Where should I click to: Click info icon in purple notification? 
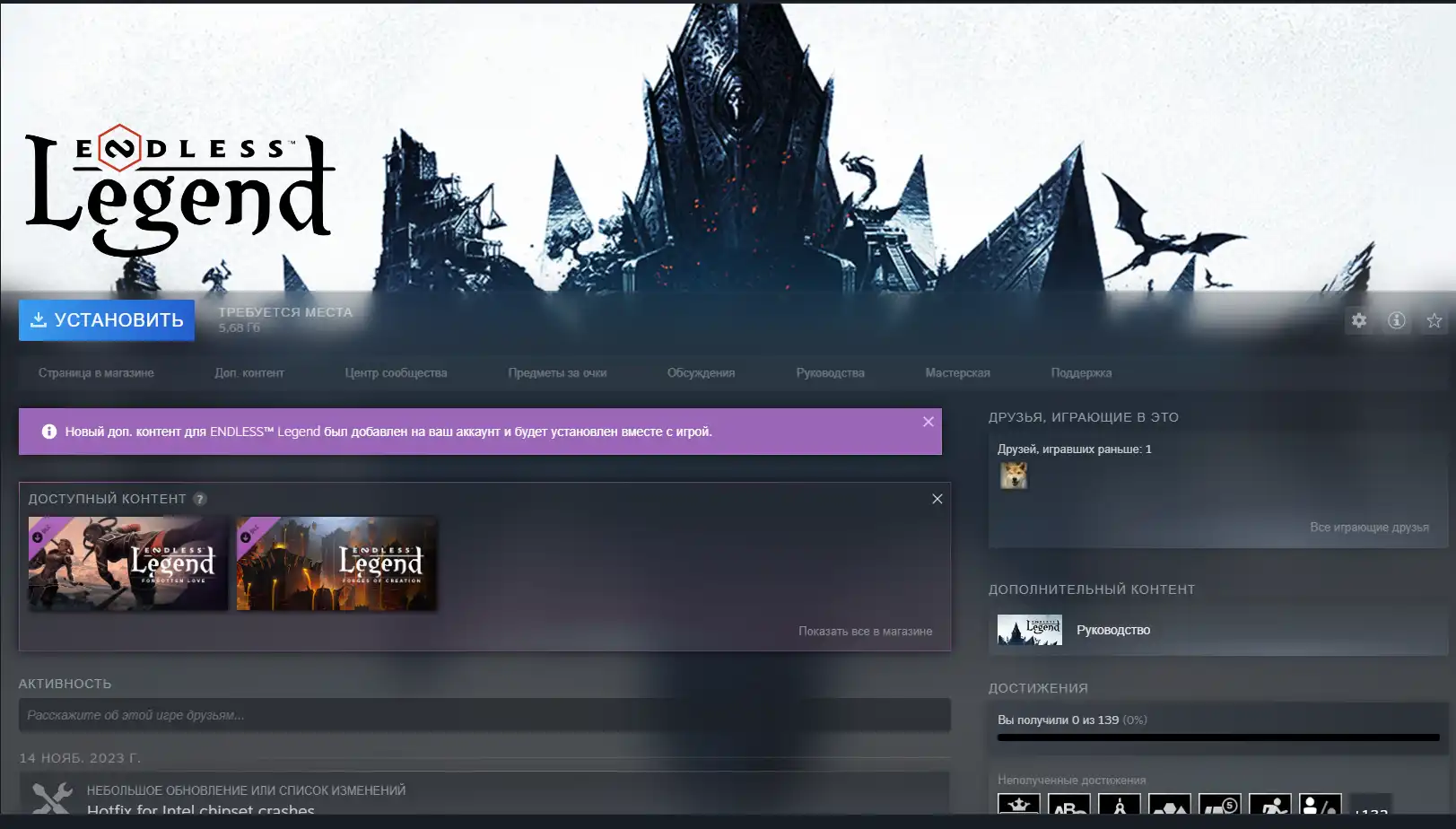pos(49,432)
